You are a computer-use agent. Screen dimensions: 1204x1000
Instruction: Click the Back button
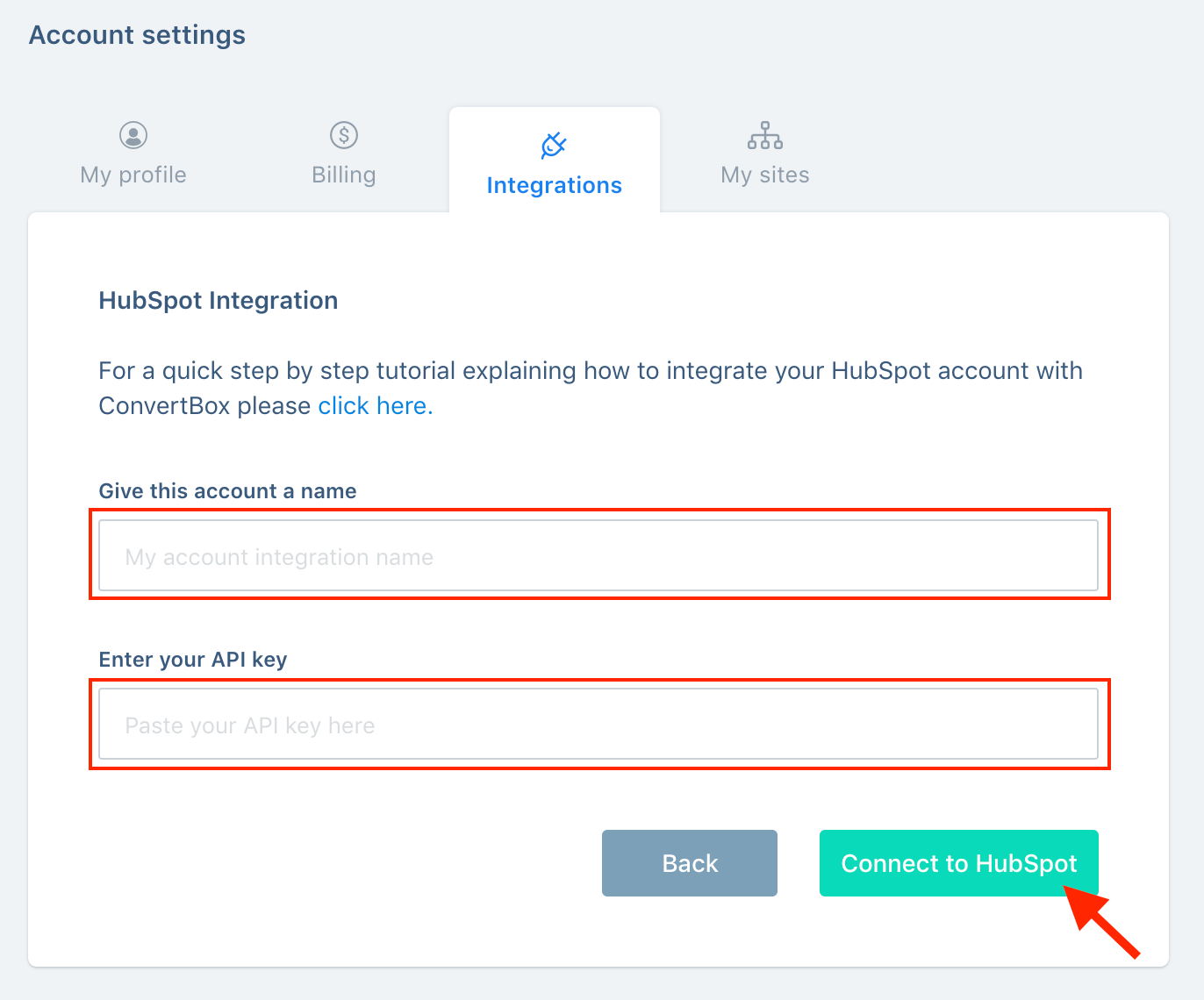coord(690,863)
